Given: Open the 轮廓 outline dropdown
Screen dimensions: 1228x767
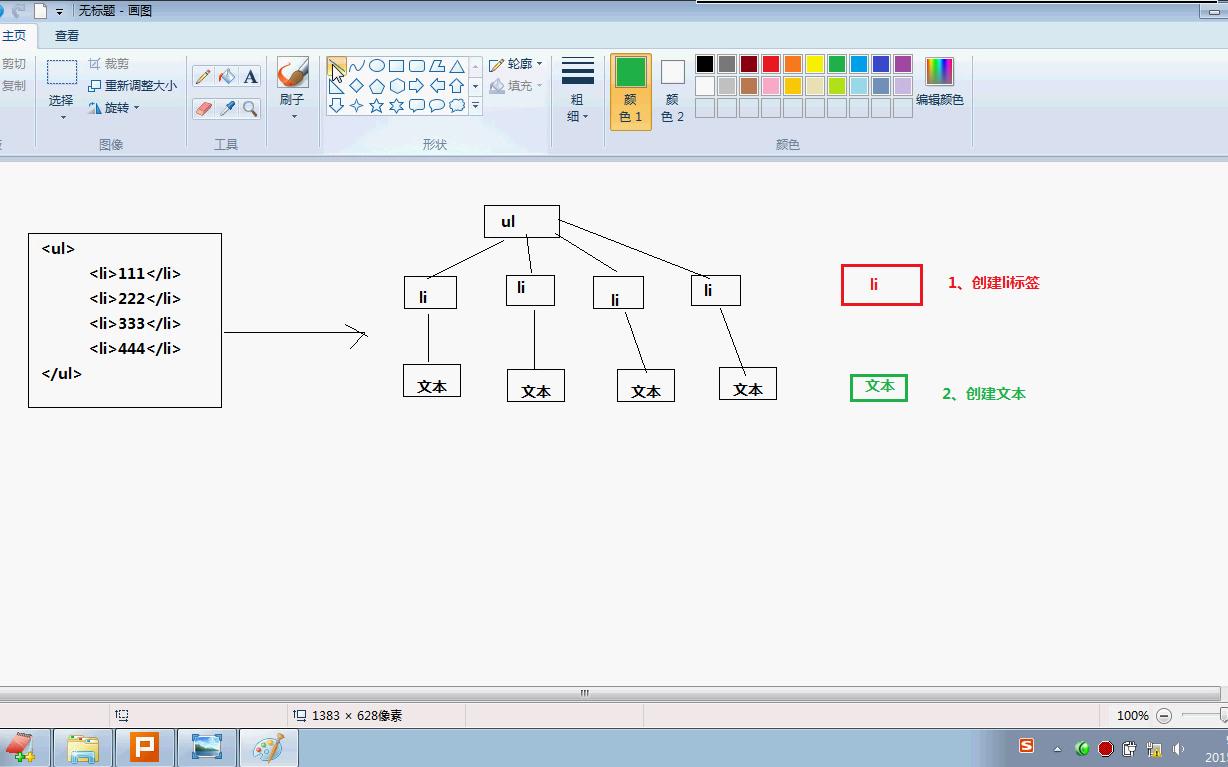Looking at the screenshot, I should tap(518, 62).
